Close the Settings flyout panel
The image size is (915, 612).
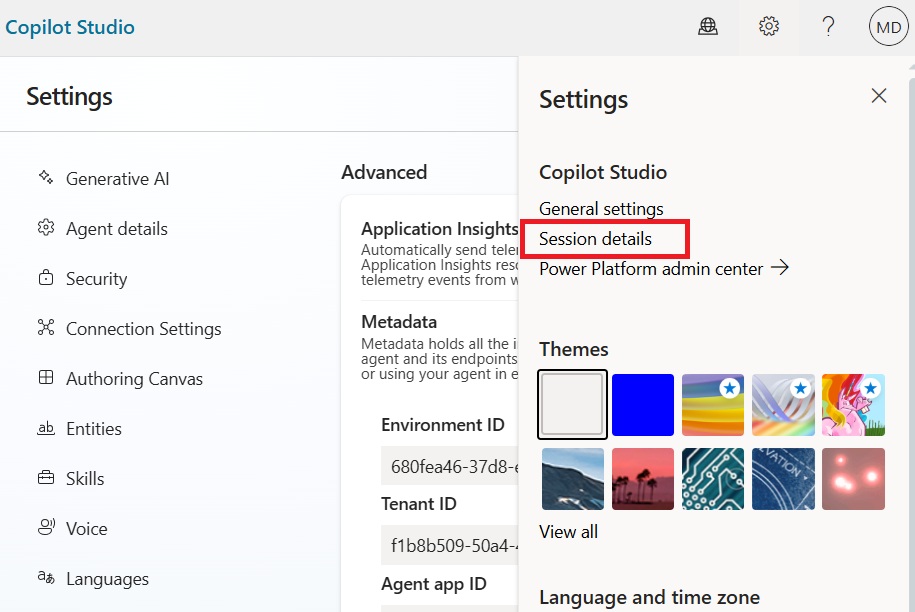click(x=879, y=96)
